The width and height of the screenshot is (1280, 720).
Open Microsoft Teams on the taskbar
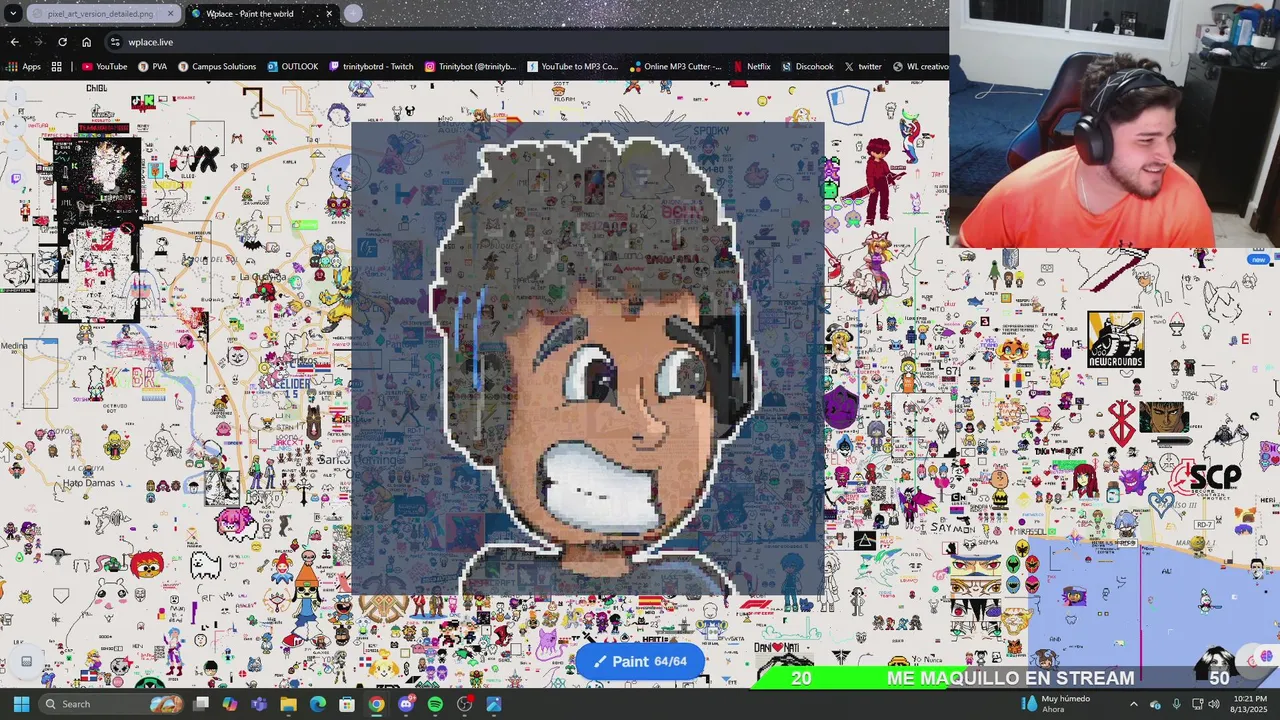click(259, 704)
